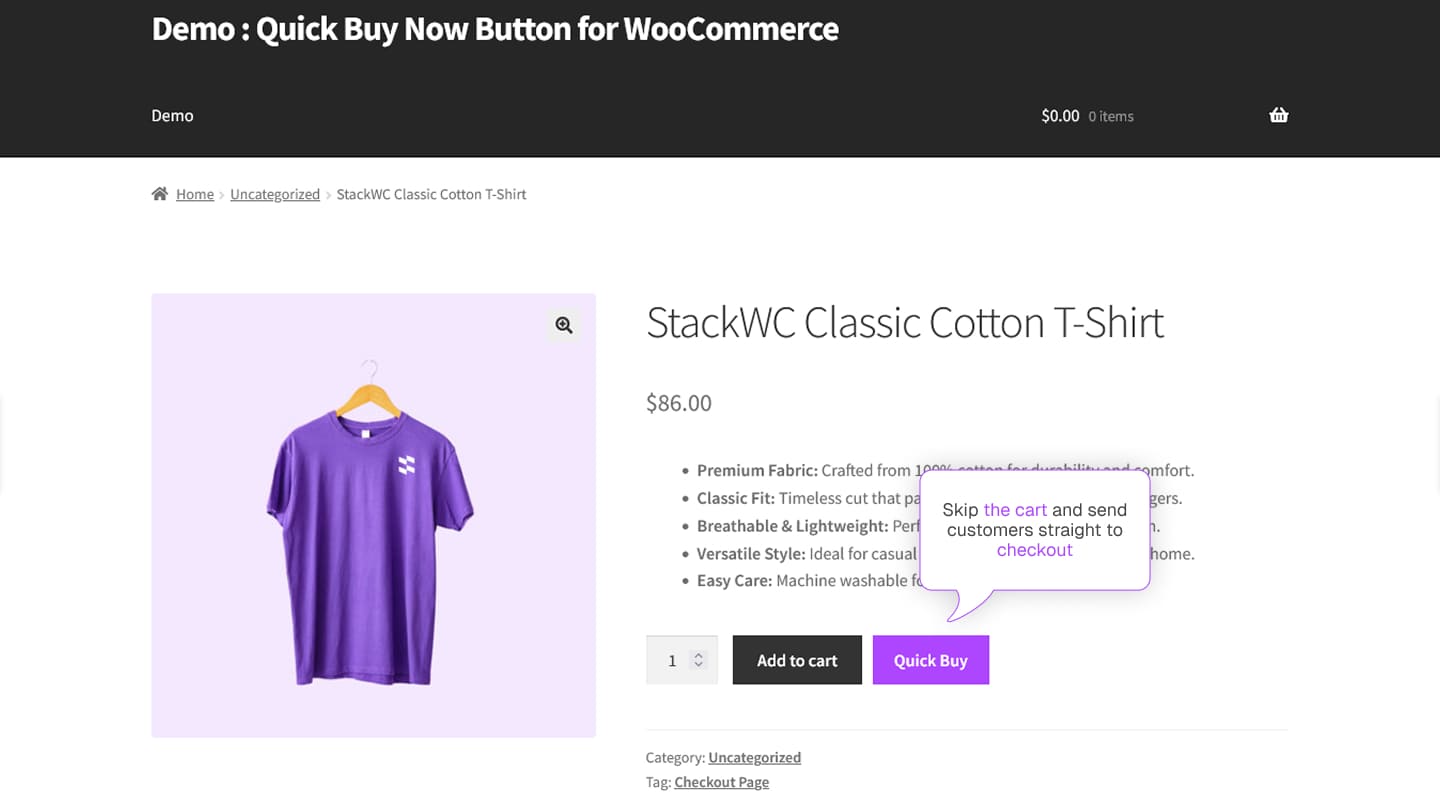
Task: Click the StackWC Classic Cotton T-Shirt heading
Action: click(x=904, y=323)
